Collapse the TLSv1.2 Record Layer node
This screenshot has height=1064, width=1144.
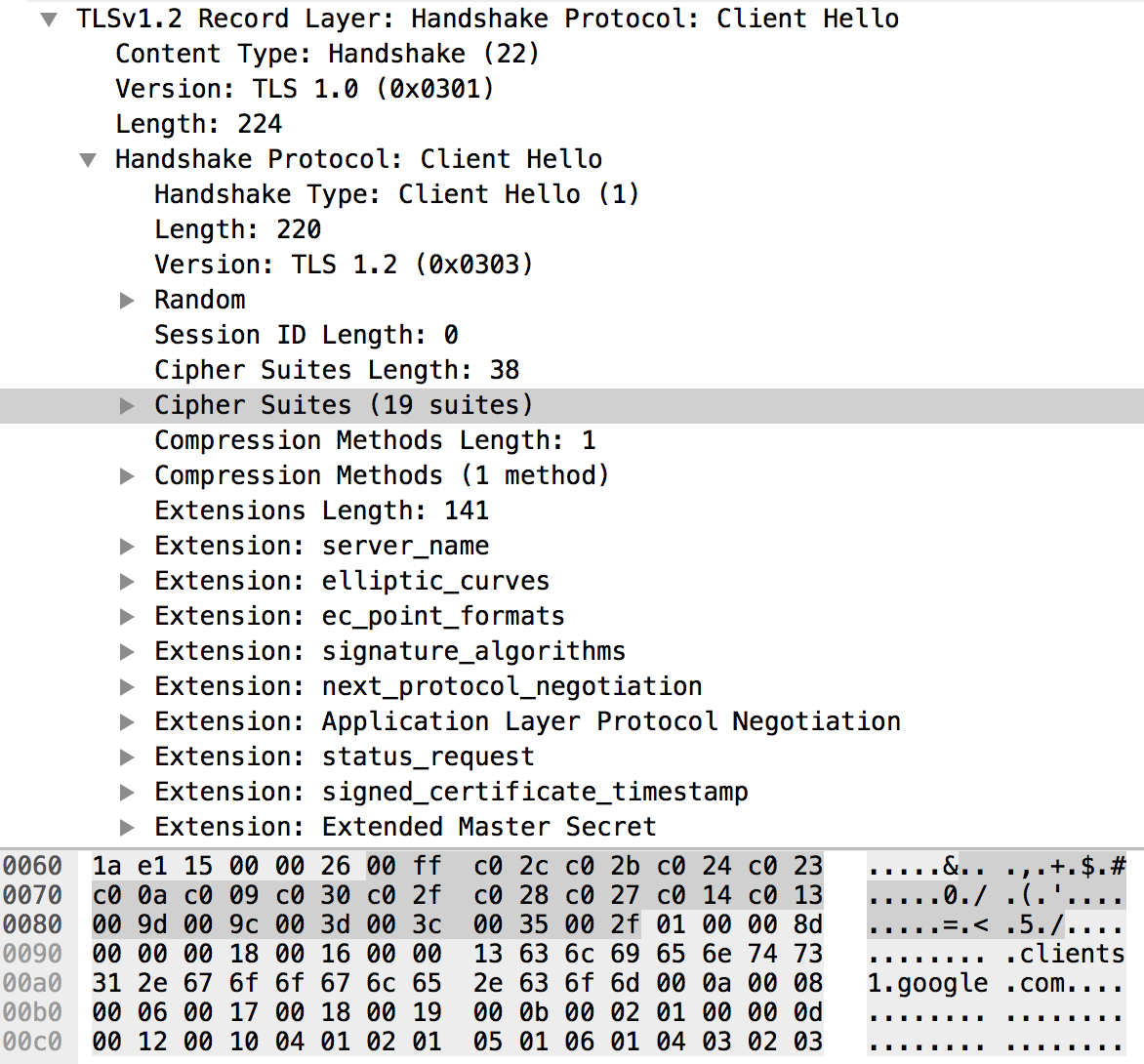click(49, 20)
